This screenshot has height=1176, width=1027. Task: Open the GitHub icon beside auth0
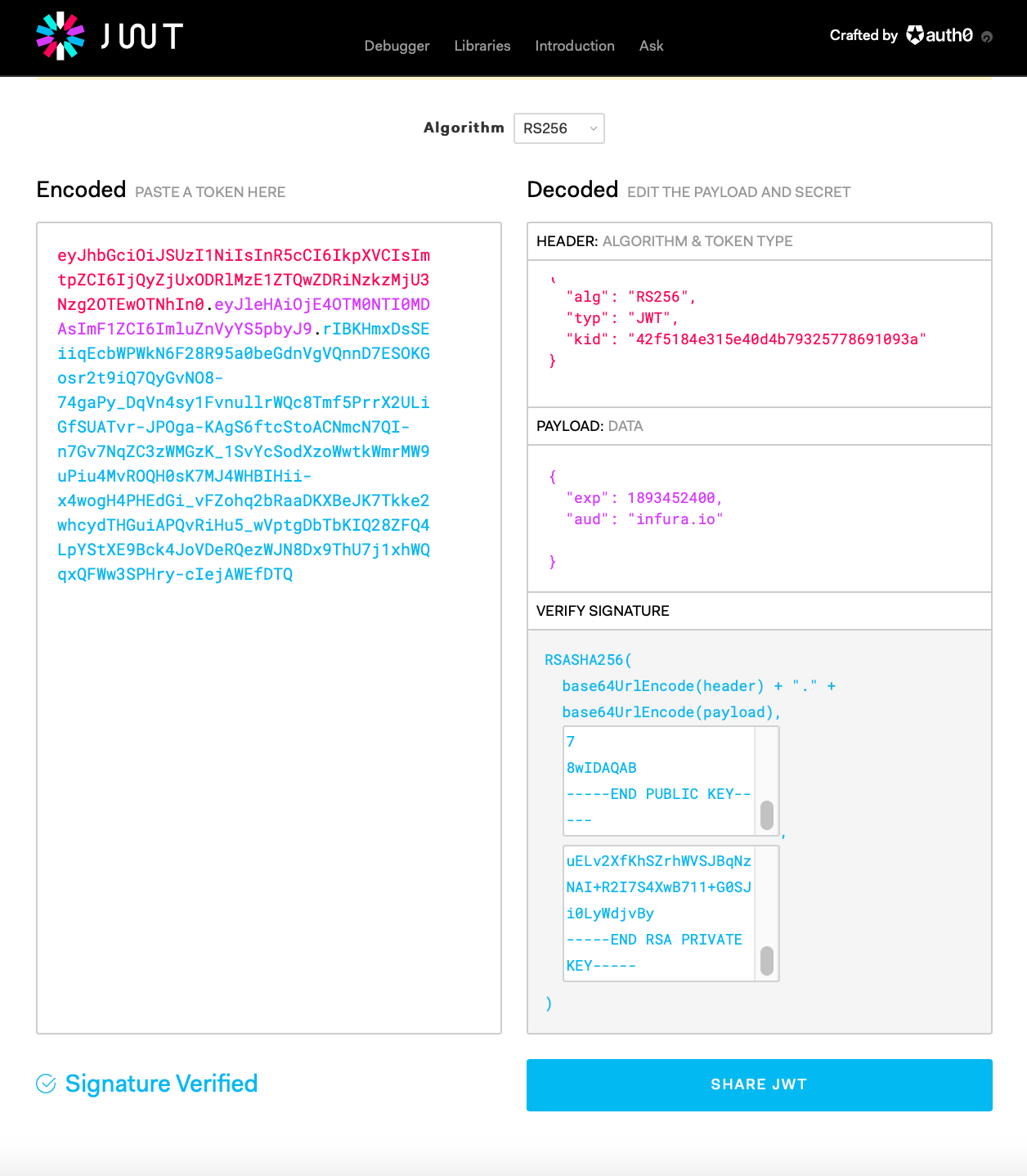[x=987, y=38]
